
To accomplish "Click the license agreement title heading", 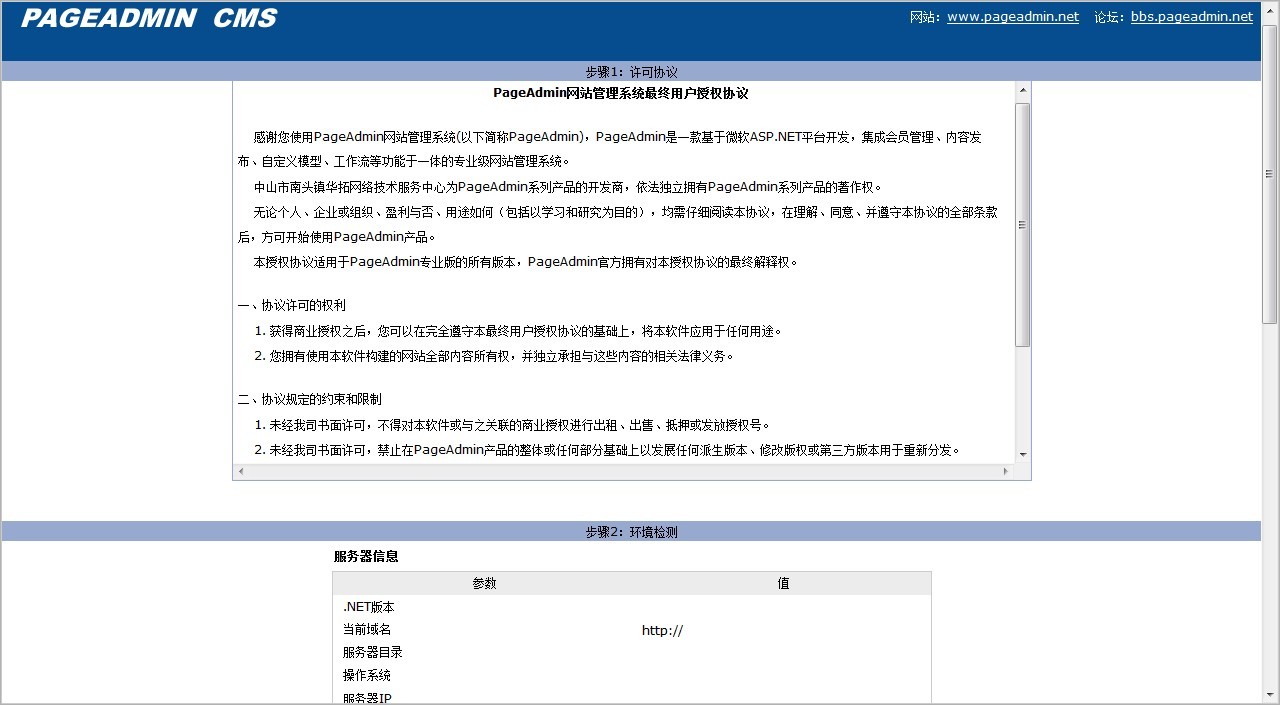I will [620, 93].
